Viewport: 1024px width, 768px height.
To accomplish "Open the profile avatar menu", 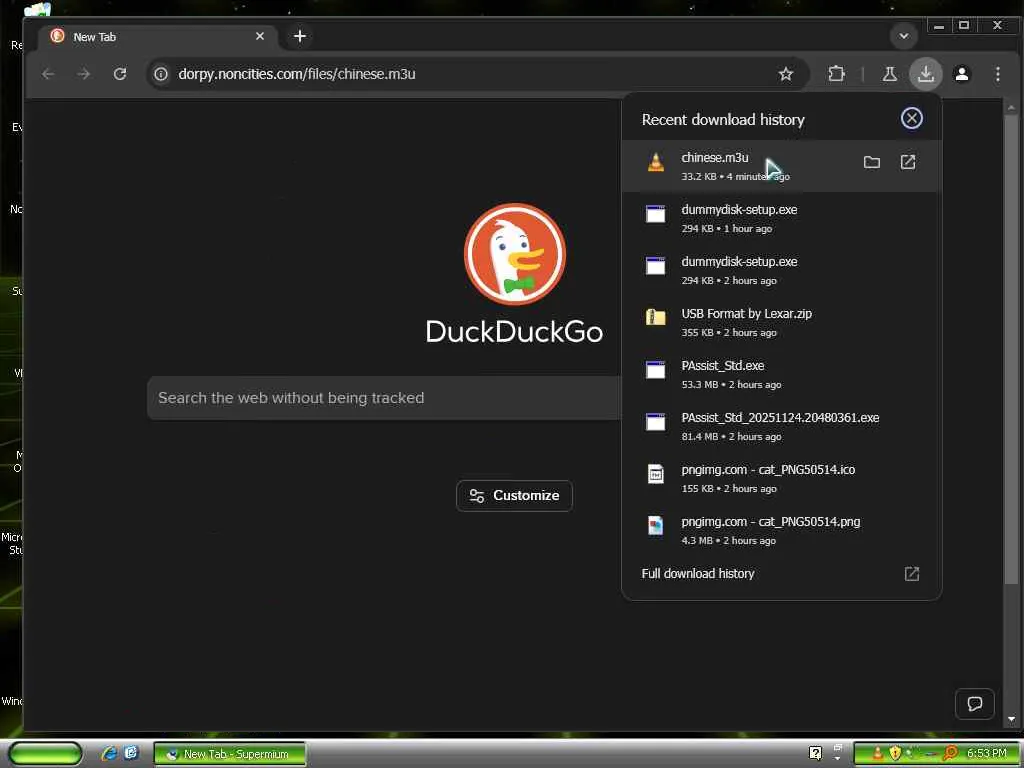I will 961,74.
